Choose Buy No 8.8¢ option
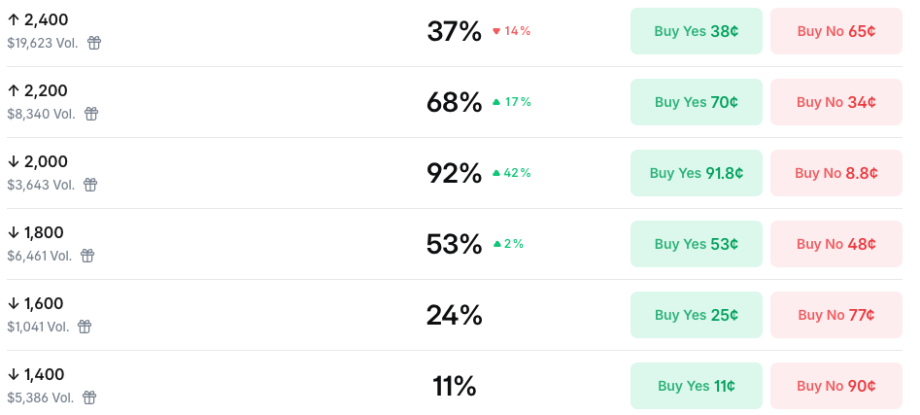The image size is (920, 415). pos(836,173)
